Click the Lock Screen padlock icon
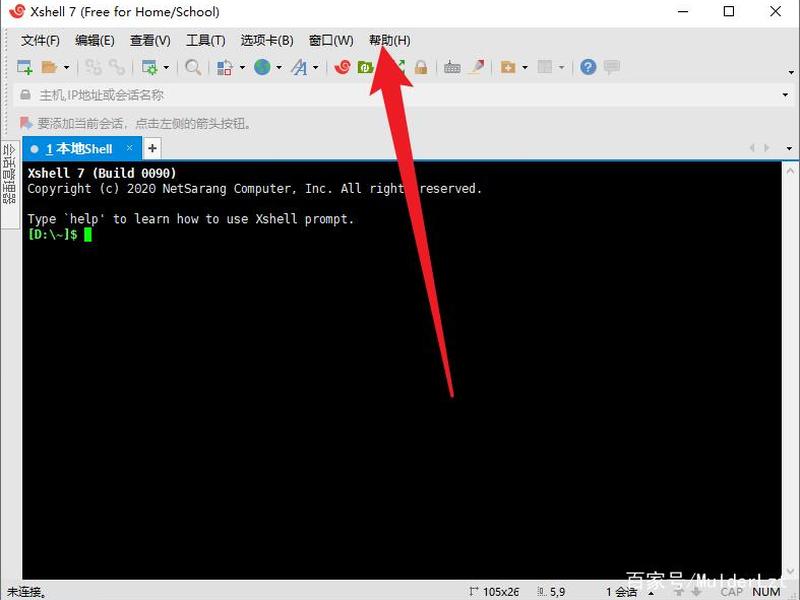Screen dimensions: 800x600 (421, 67)
